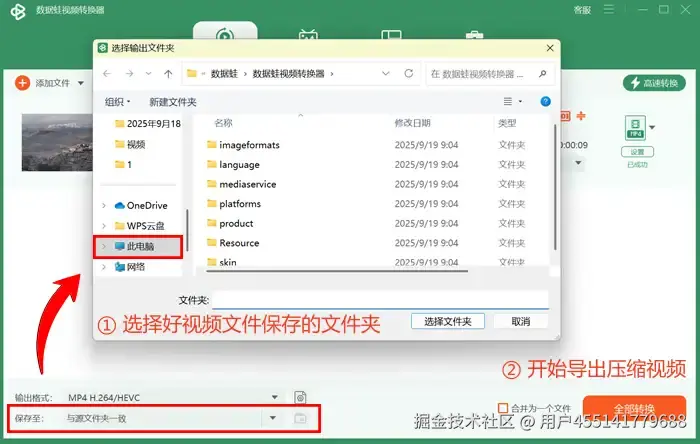700x444 pixels.
Task: Expand the WPS云盘 tree node
Action: [x=104, y=226]
